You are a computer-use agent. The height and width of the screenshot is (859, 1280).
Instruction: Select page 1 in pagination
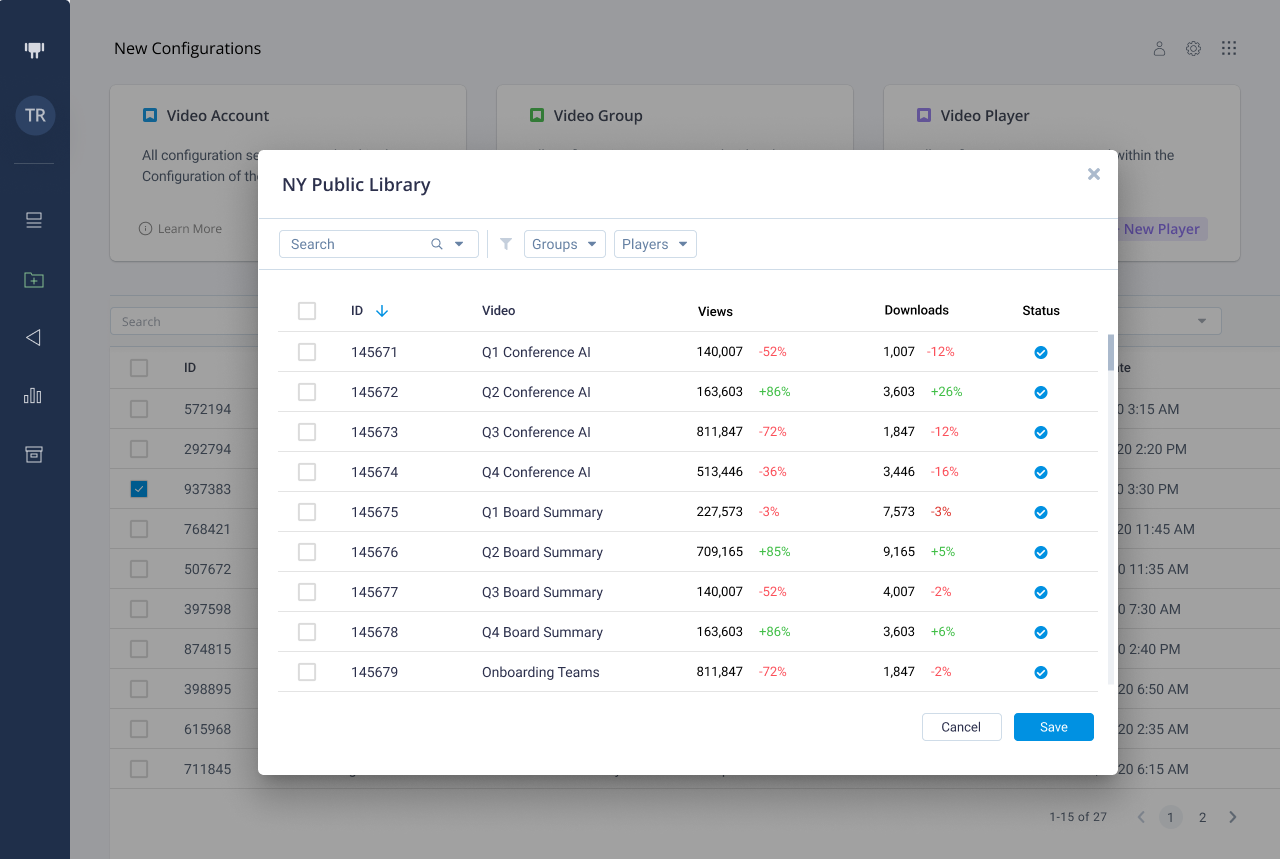click(1170, 817)
